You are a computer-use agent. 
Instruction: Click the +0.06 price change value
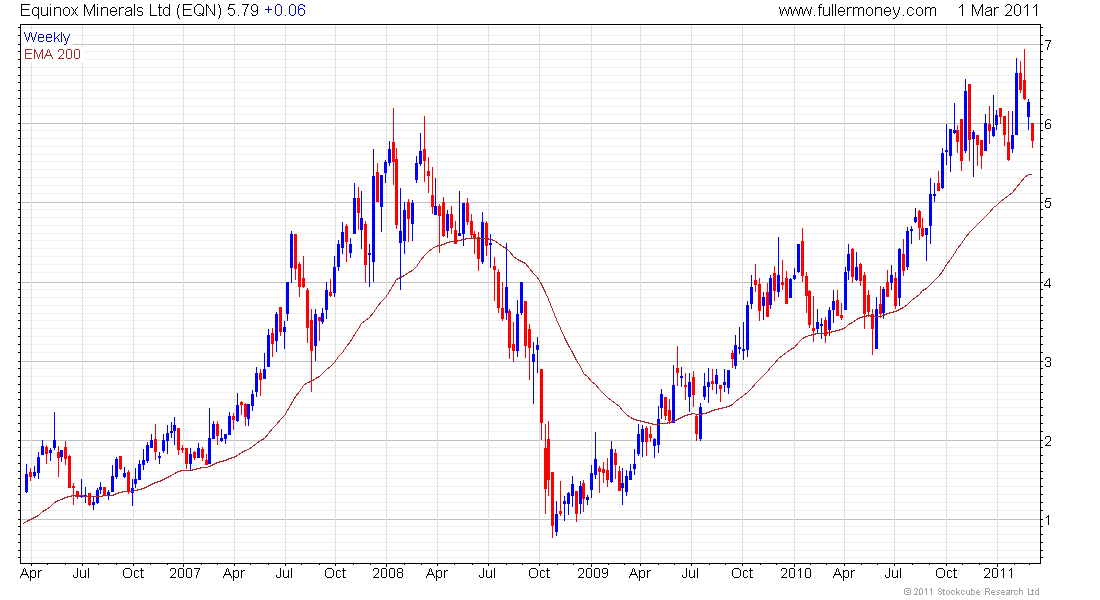285,11
